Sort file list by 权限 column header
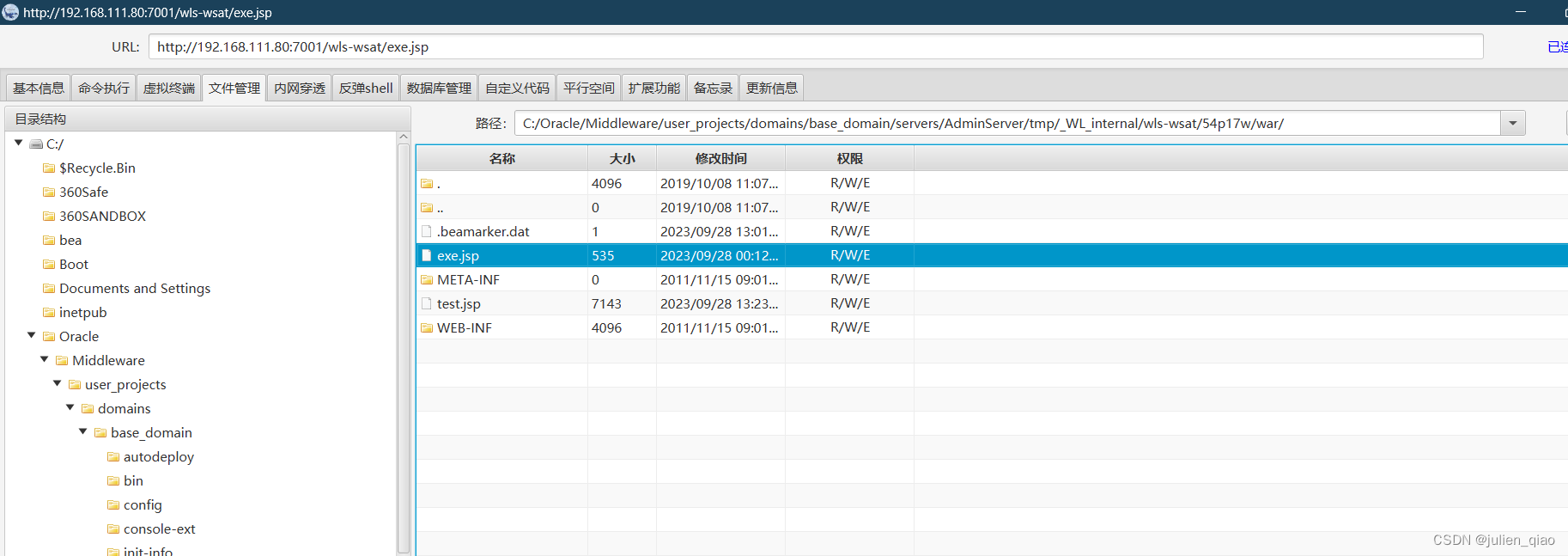The height and width of the screenshot is (556, 1568). tap(850, 159)
